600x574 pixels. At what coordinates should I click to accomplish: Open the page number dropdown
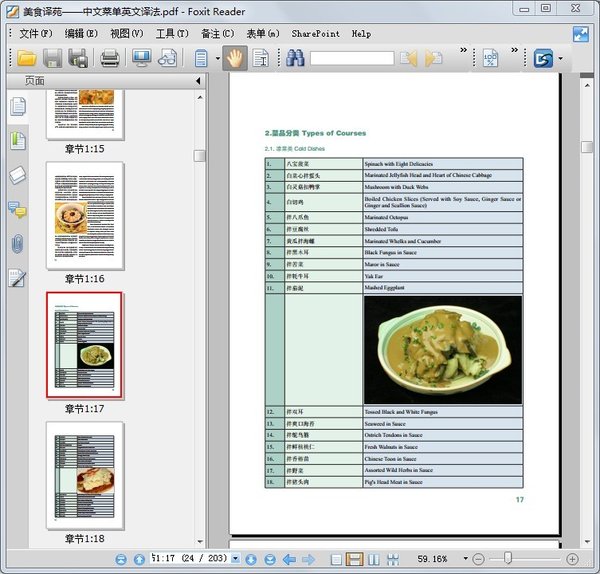pos(236,559)
